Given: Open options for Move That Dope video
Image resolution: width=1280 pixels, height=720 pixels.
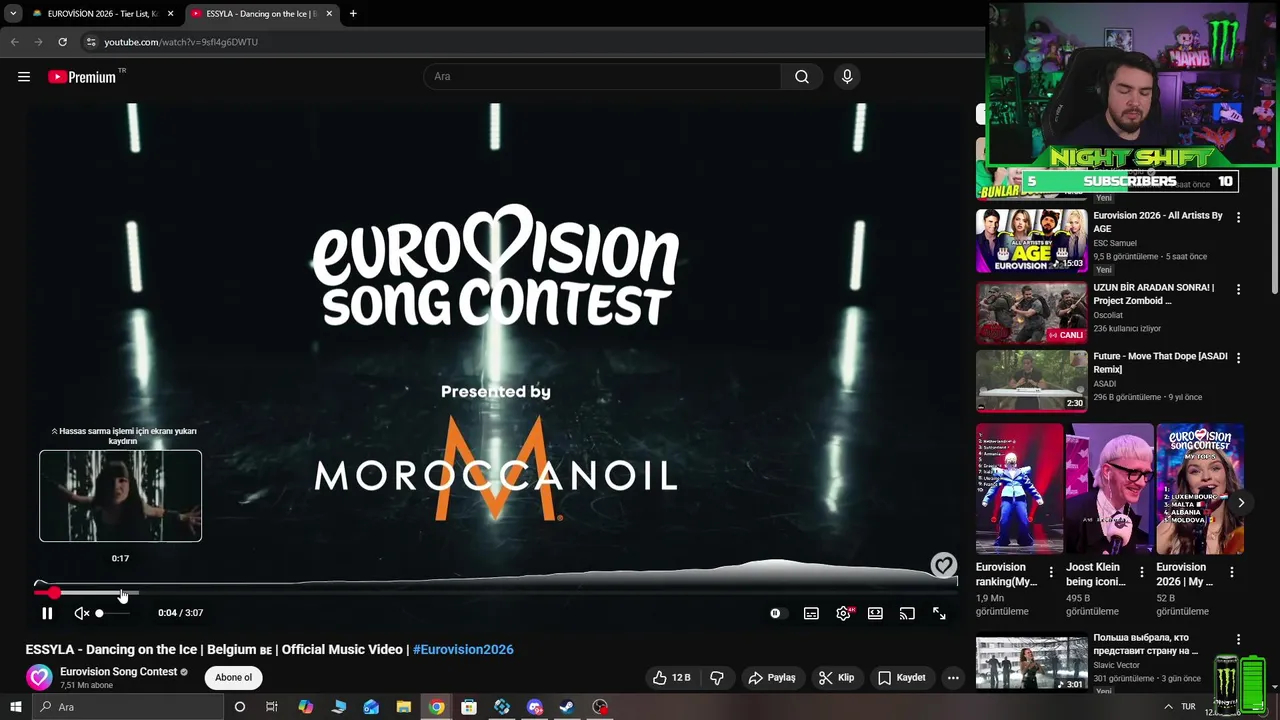Looking at the screenshot, I should pos(1238,357).
